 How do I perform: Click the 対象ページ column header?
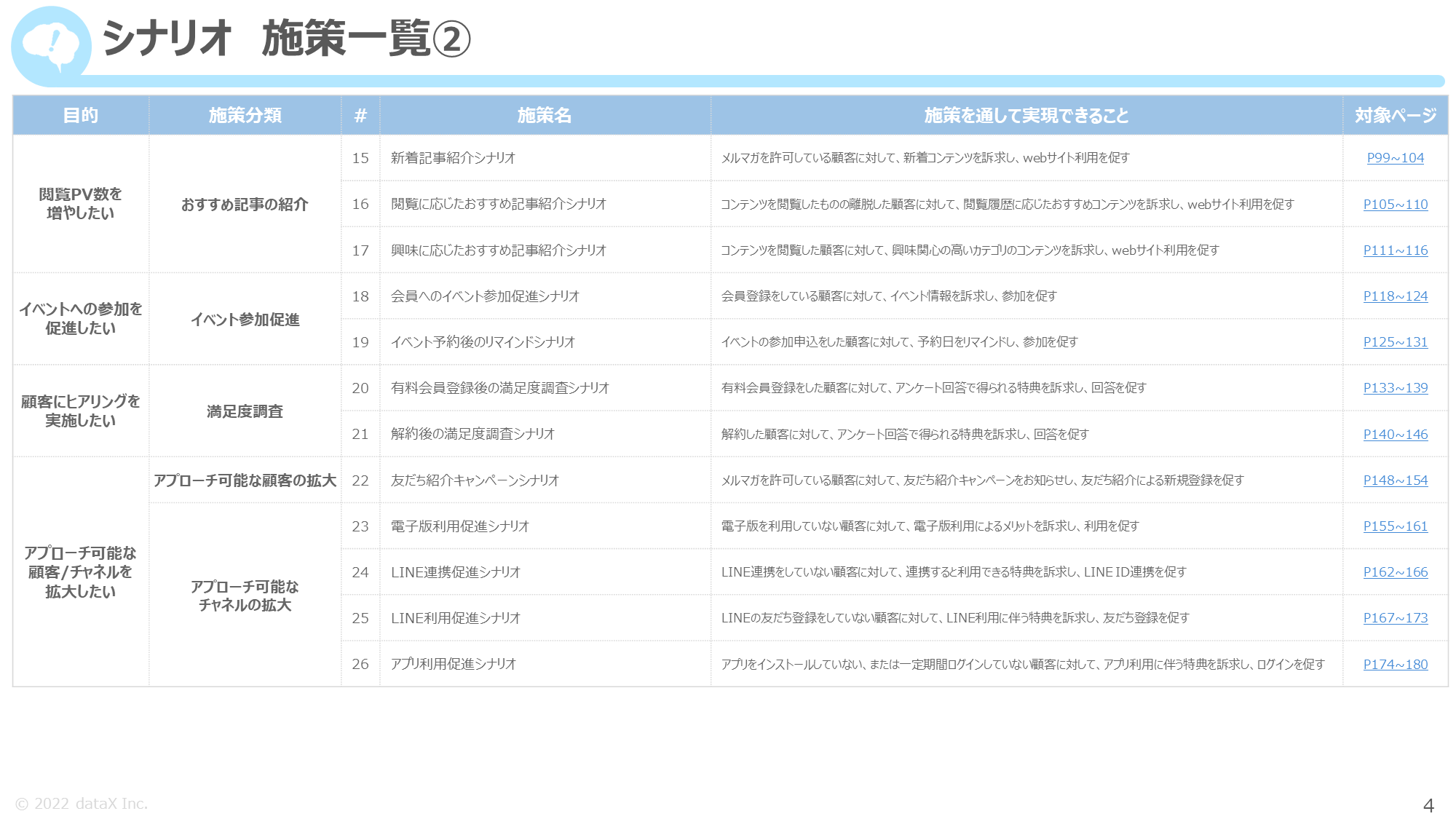[1395, 115]
